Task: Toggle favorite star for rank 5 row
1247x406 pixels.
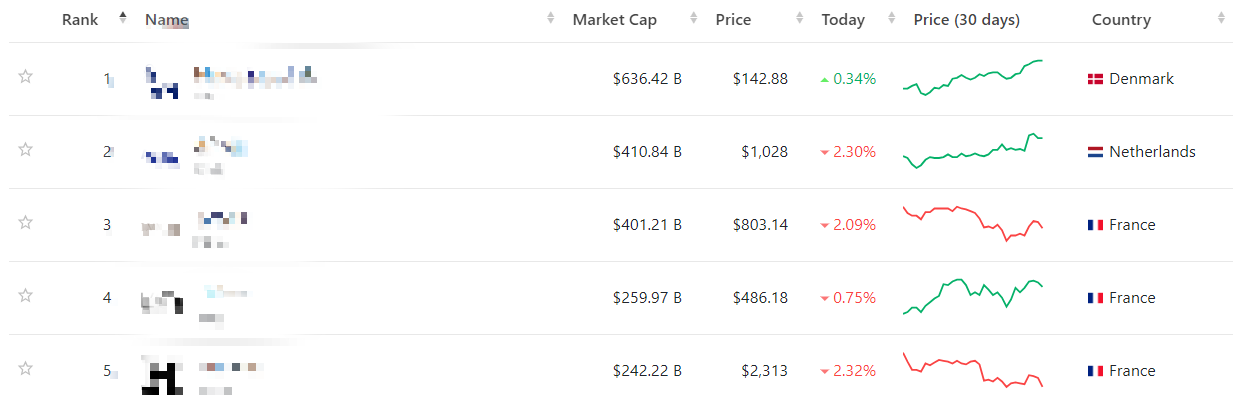Action: coord(26,369)
